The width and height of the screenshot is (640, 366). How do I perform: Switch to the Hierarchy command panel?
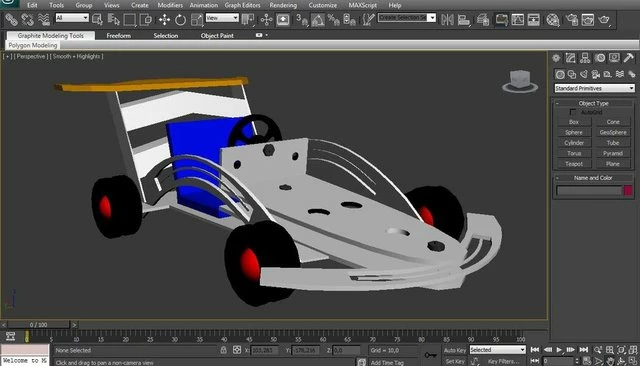point(585,58)
